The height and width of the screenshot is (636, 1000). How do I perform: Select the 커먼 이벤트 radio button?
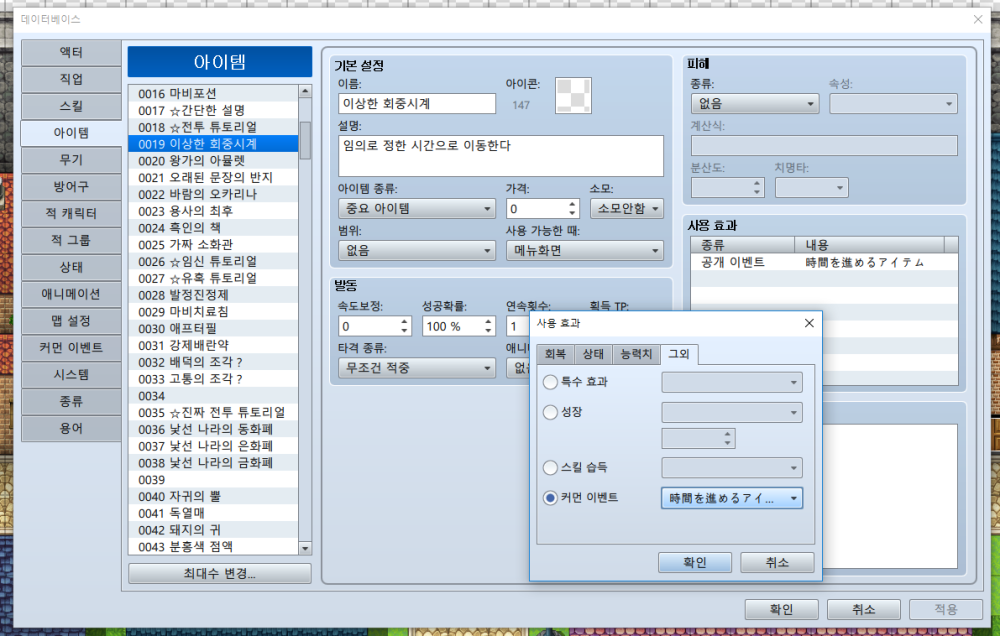(x=551, y=498)
